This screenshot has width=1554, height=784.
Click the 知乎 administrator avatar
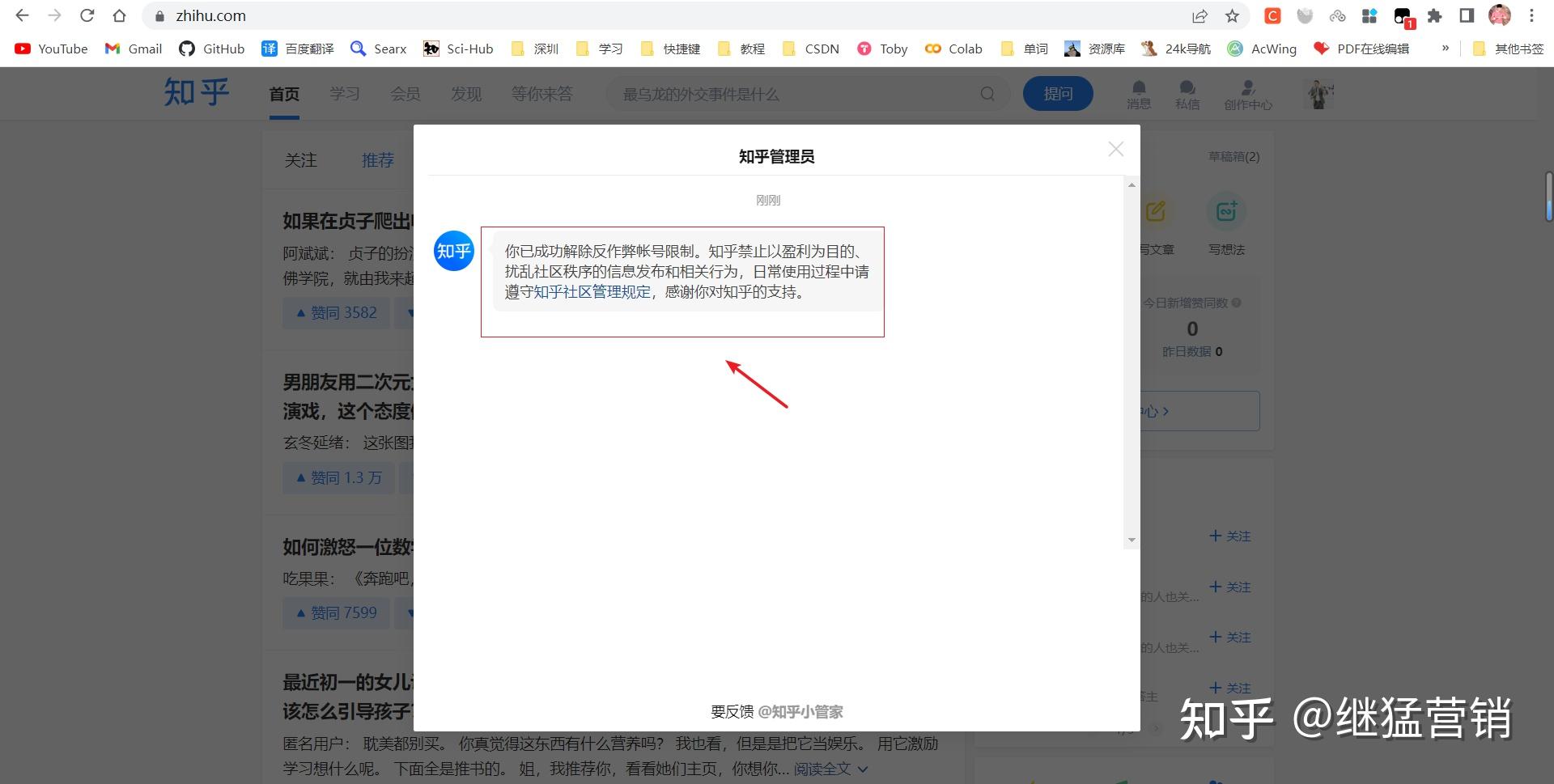[x=454, y=251]
